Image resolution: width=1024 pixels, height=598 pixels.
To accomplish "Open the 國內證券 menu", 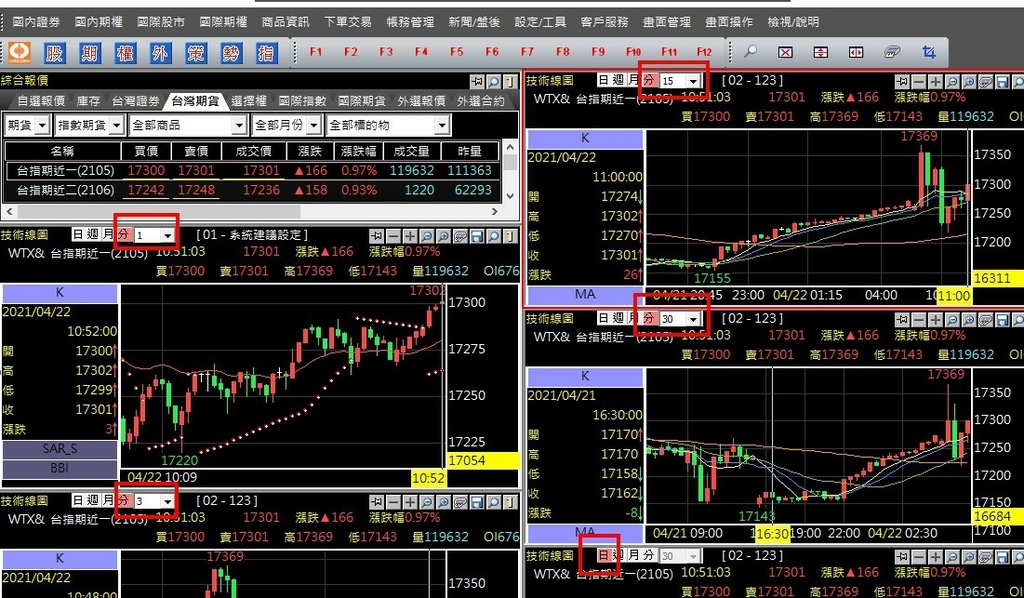I will click(x=36, y=22).
